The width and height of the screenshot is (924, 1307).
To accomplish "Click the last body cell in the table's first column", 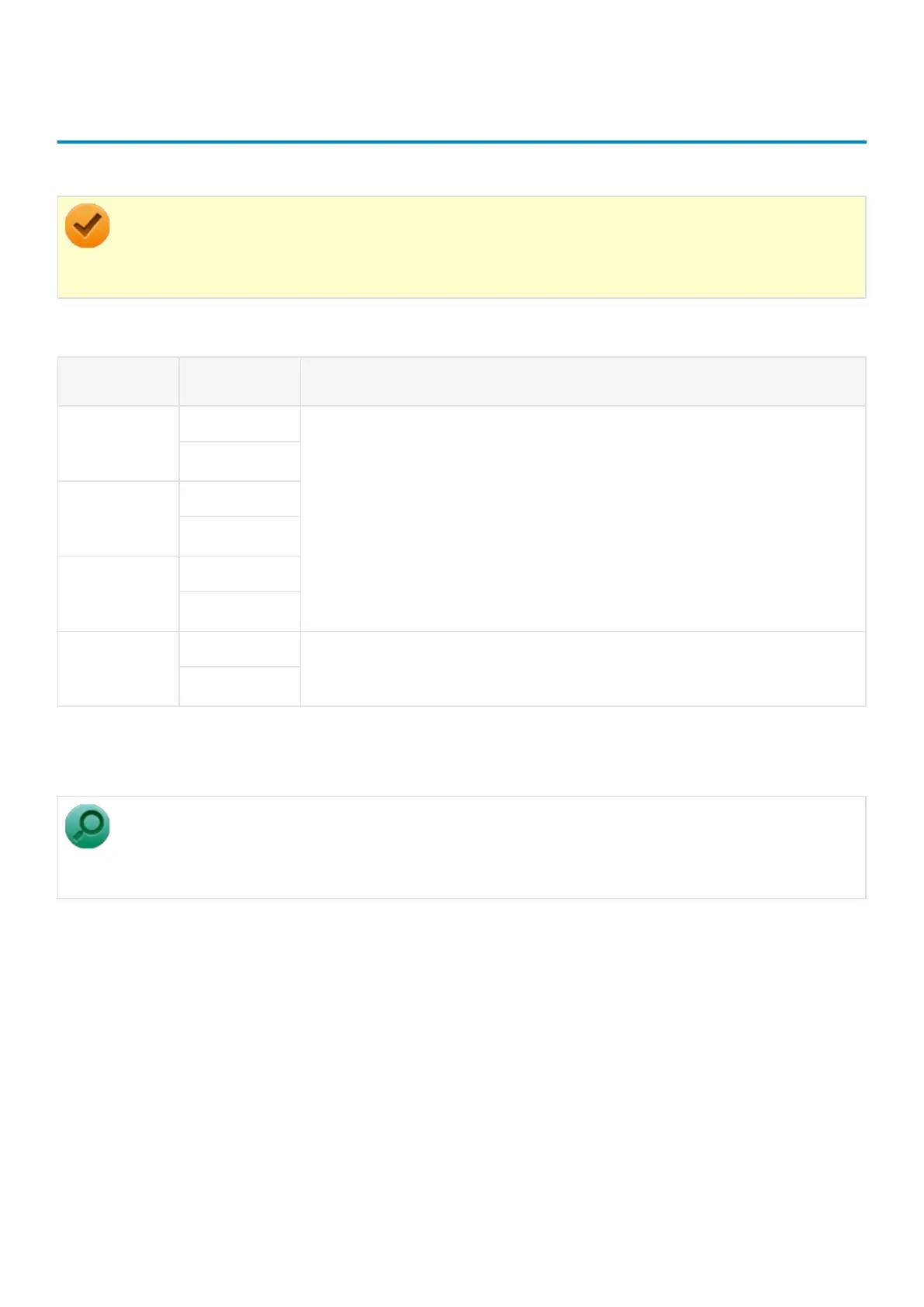I will [118, 669].
